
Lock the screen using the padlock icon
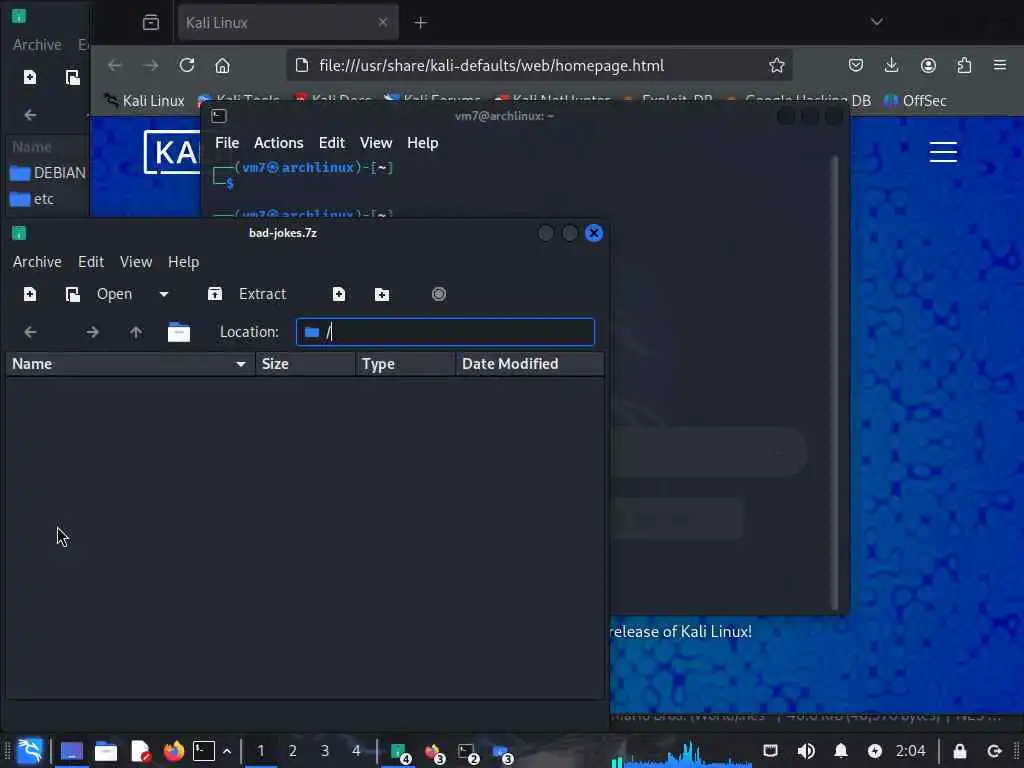click(959, 752)
